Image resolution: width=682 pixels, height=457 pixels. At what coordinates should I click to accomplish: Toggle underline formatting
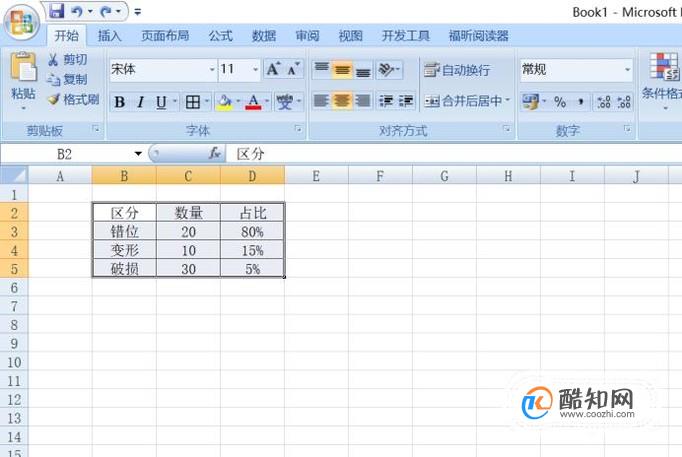point(161,102)
